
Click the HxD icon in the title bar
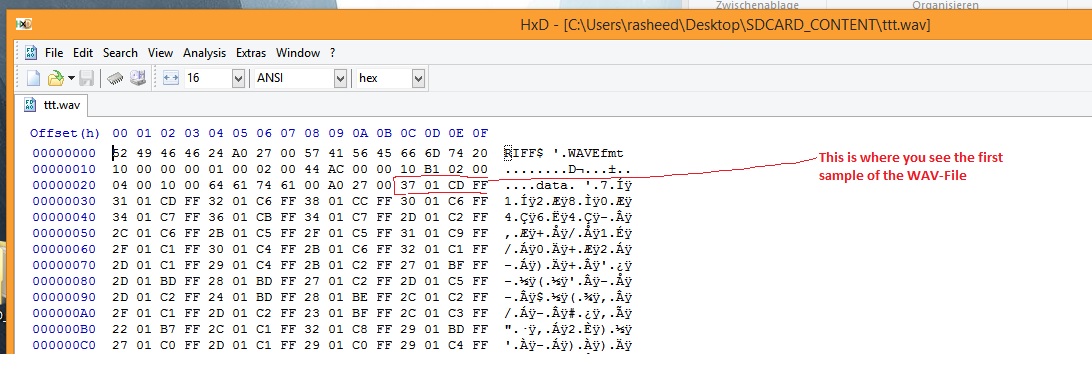coord(24,24)
